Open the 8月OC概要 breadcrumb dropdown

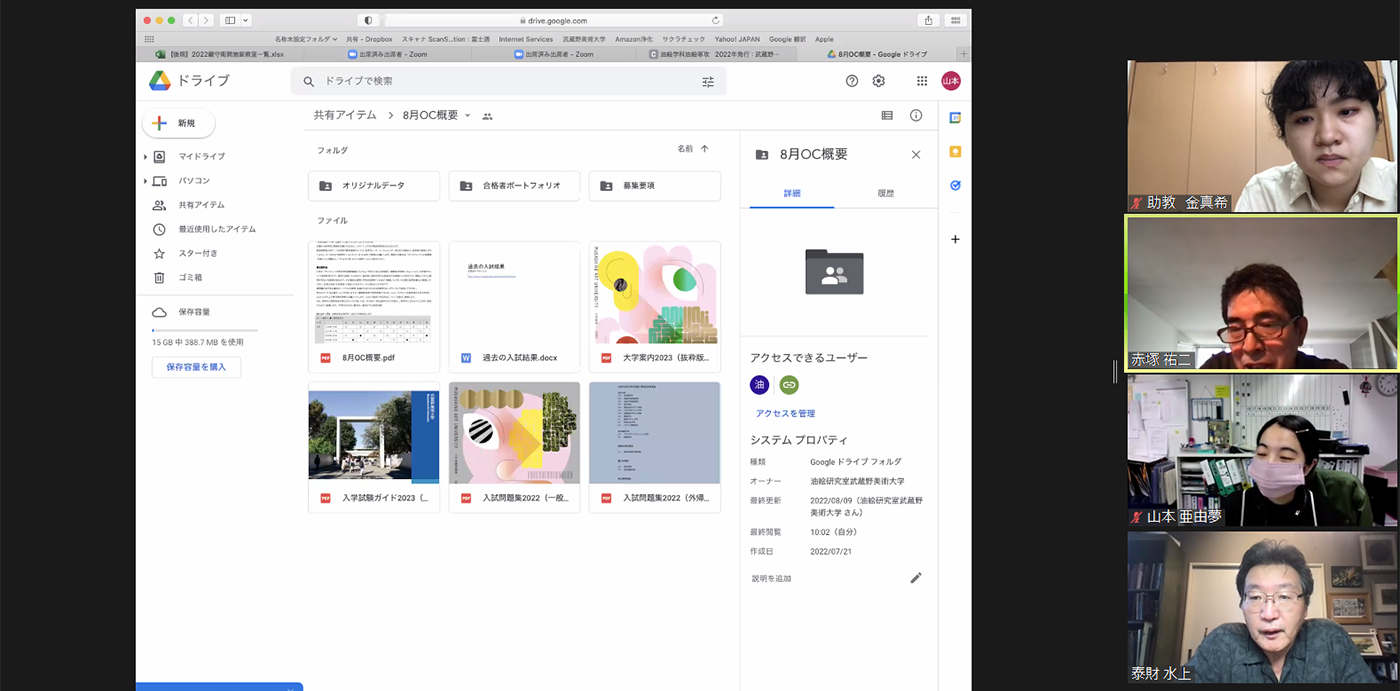coord(467,116)
